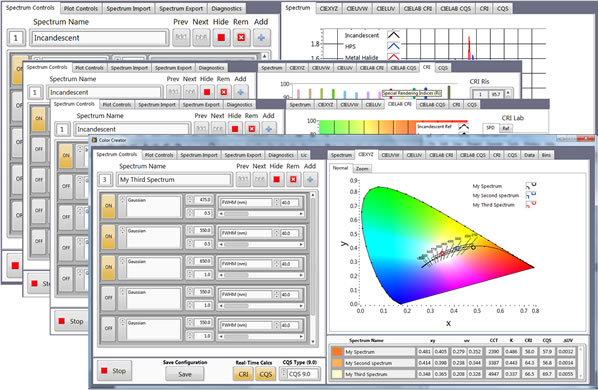
Task: Click orange swatch beside My Spectrum row
Action: pyautogui.click(x=337, y=351)
